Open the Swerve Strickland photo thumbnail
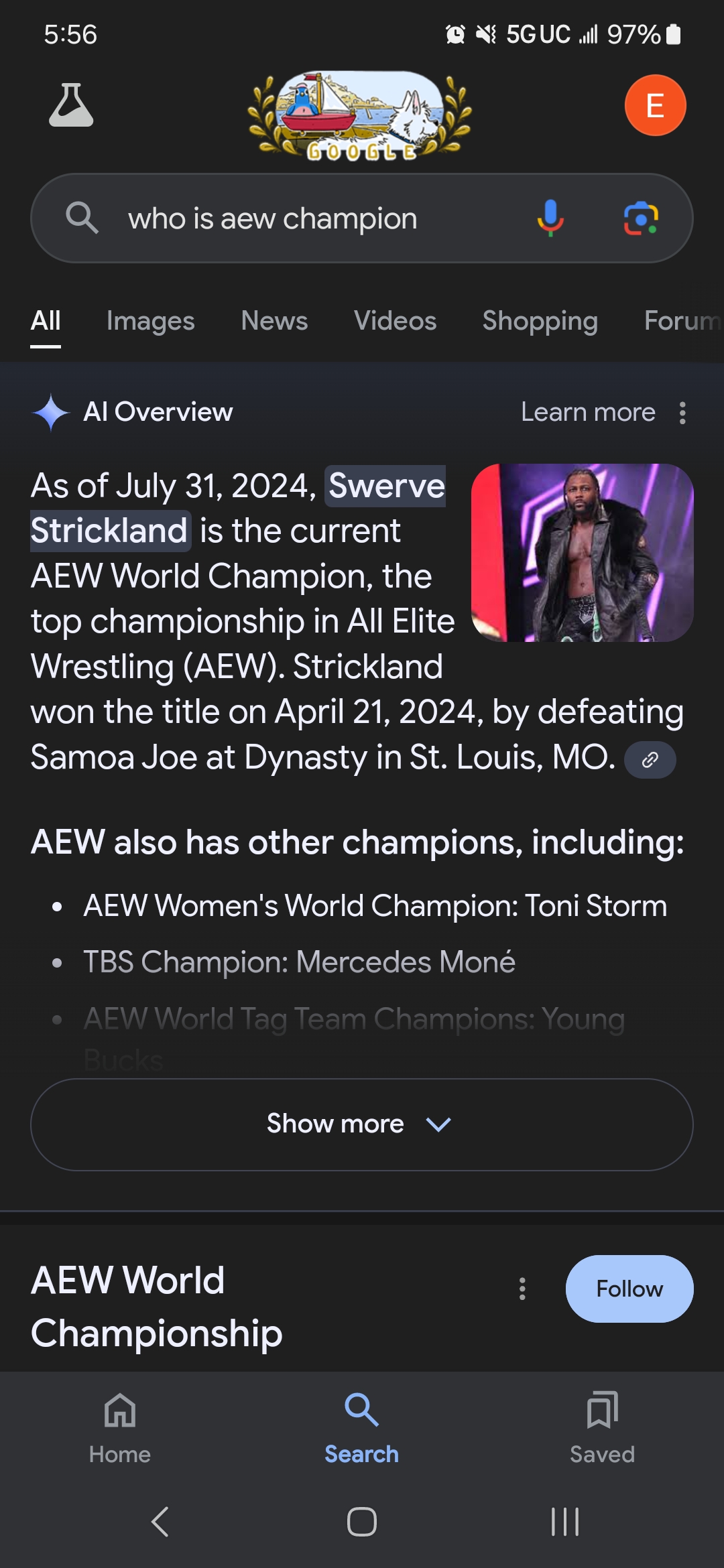This screenshot has height=1568, width=724. pyautogui.click(x=582, y=553)
